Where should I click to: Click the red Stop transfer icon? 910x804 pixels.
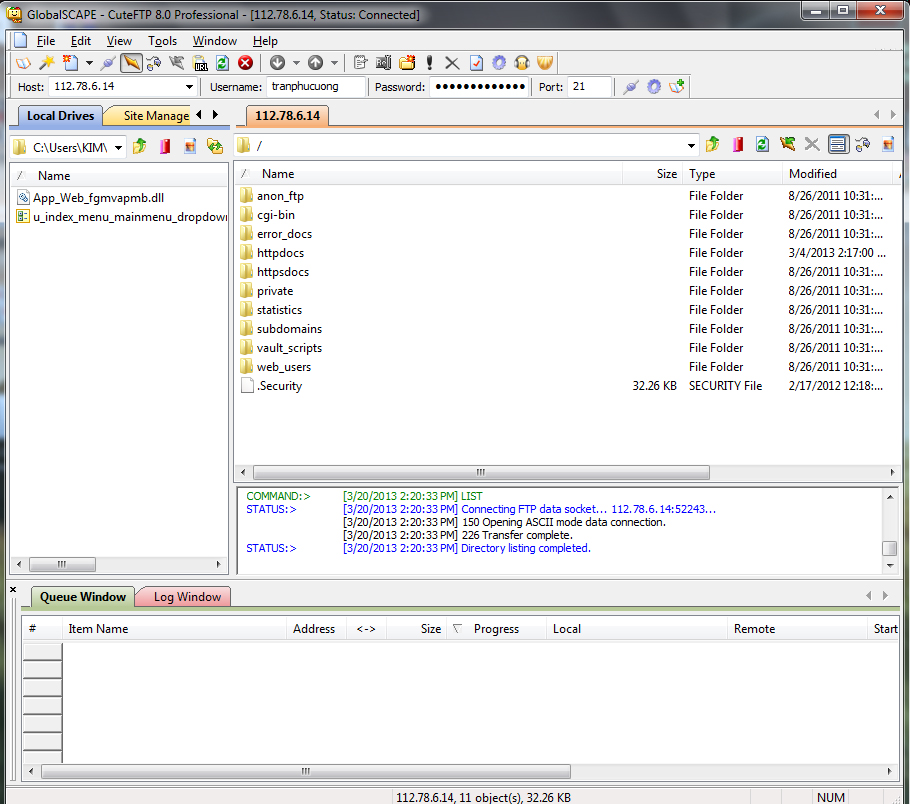click(245, 63)
